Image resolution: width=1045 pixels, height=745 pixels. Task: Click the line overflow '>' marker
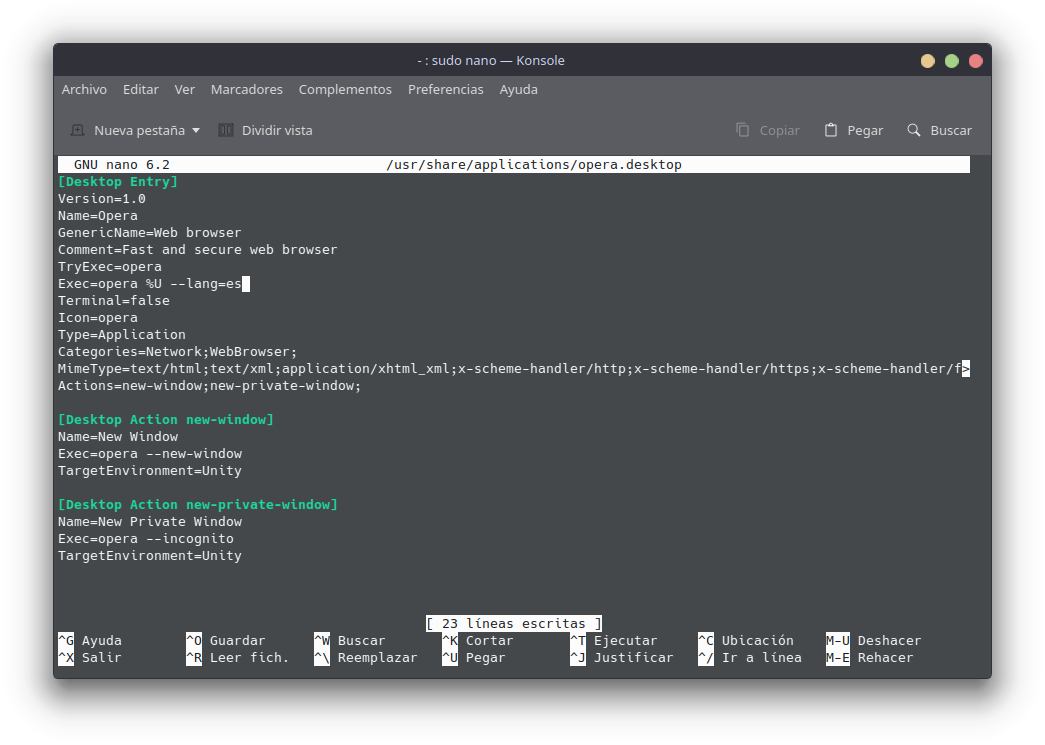966,369
